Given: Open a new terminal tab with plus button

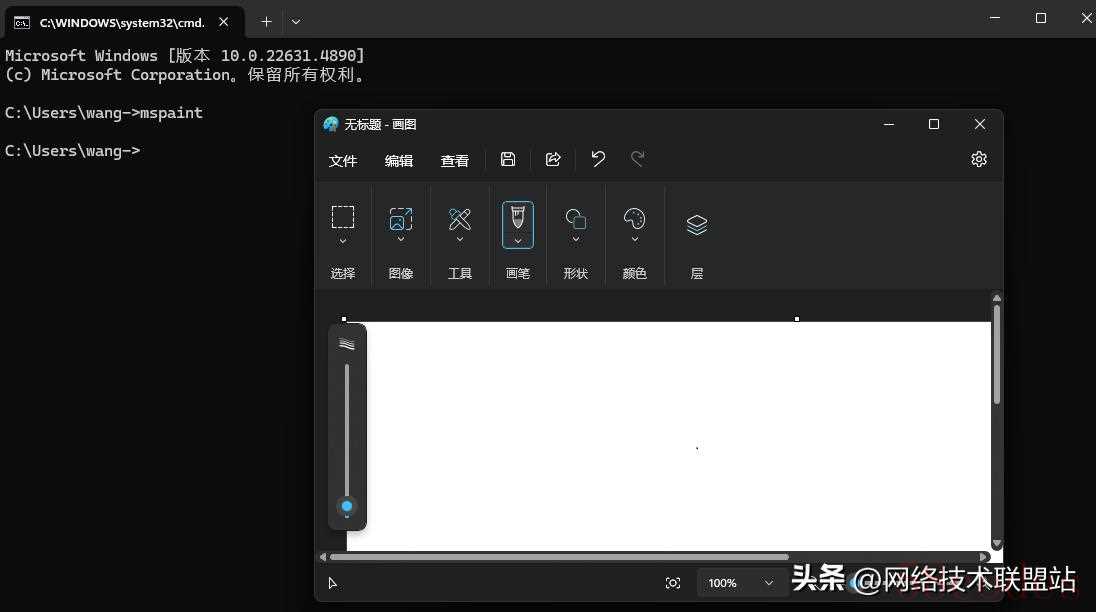Looking at the screenshot, I should pos(266,21).
